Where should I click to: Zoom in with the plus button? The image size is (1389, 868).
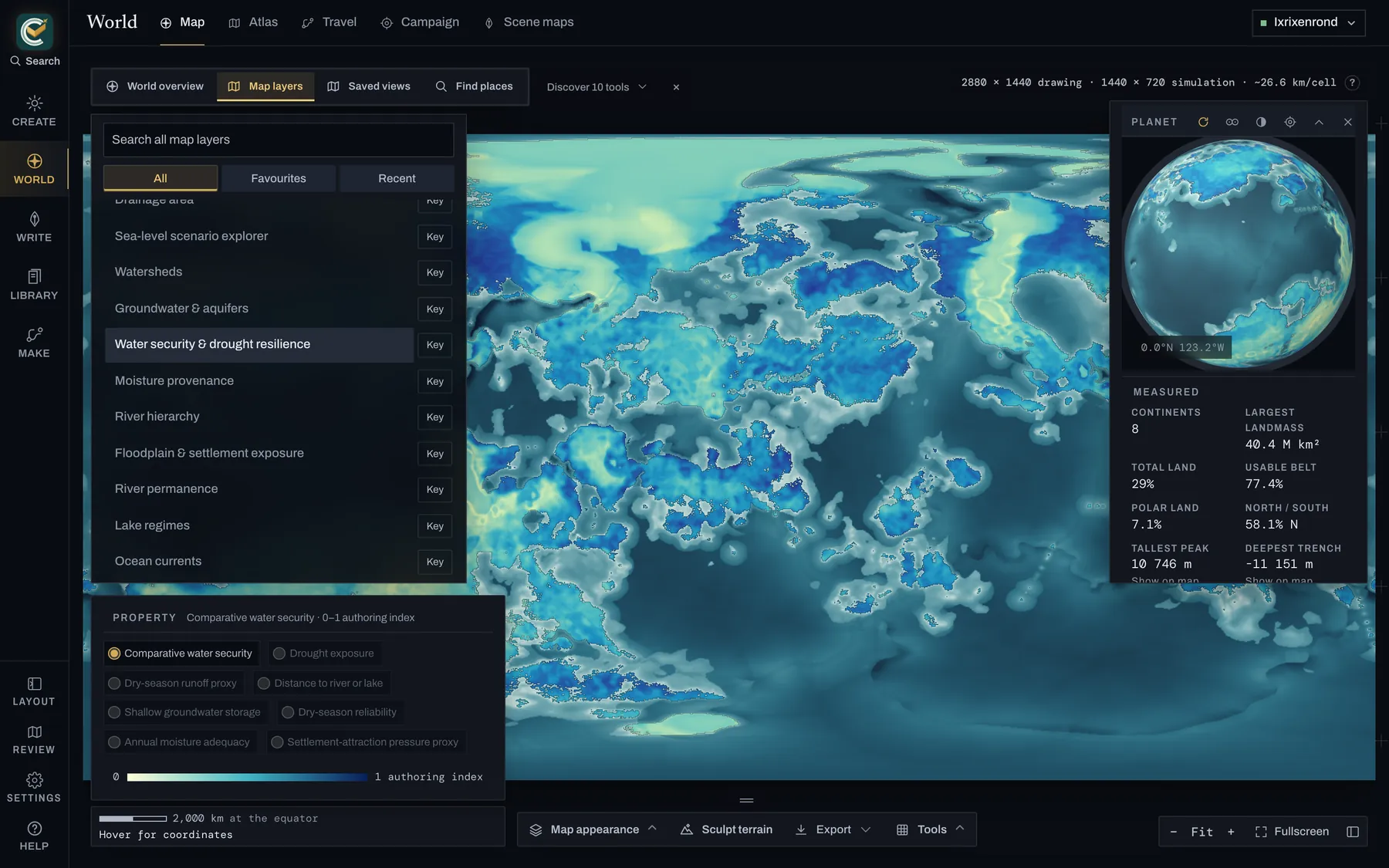(1231, 832)
